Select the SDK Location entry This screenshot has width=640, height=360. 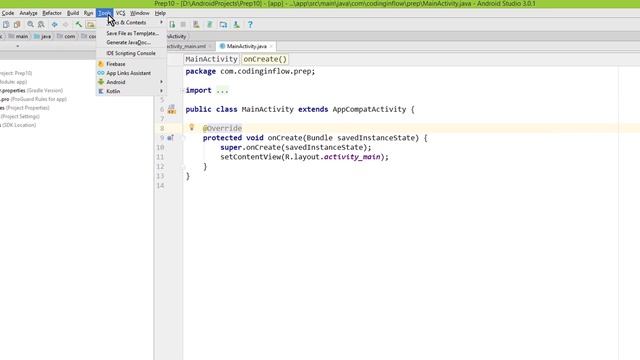coord(18,125)
